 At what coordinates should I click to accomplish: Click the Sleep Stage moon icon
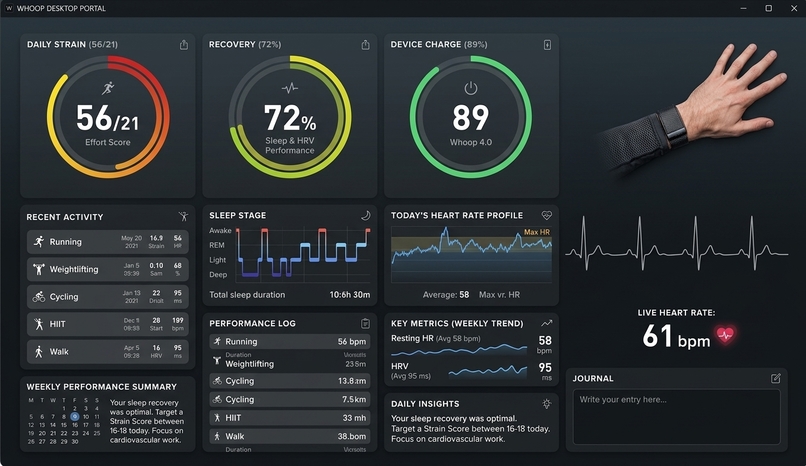(x=365, y=215)
